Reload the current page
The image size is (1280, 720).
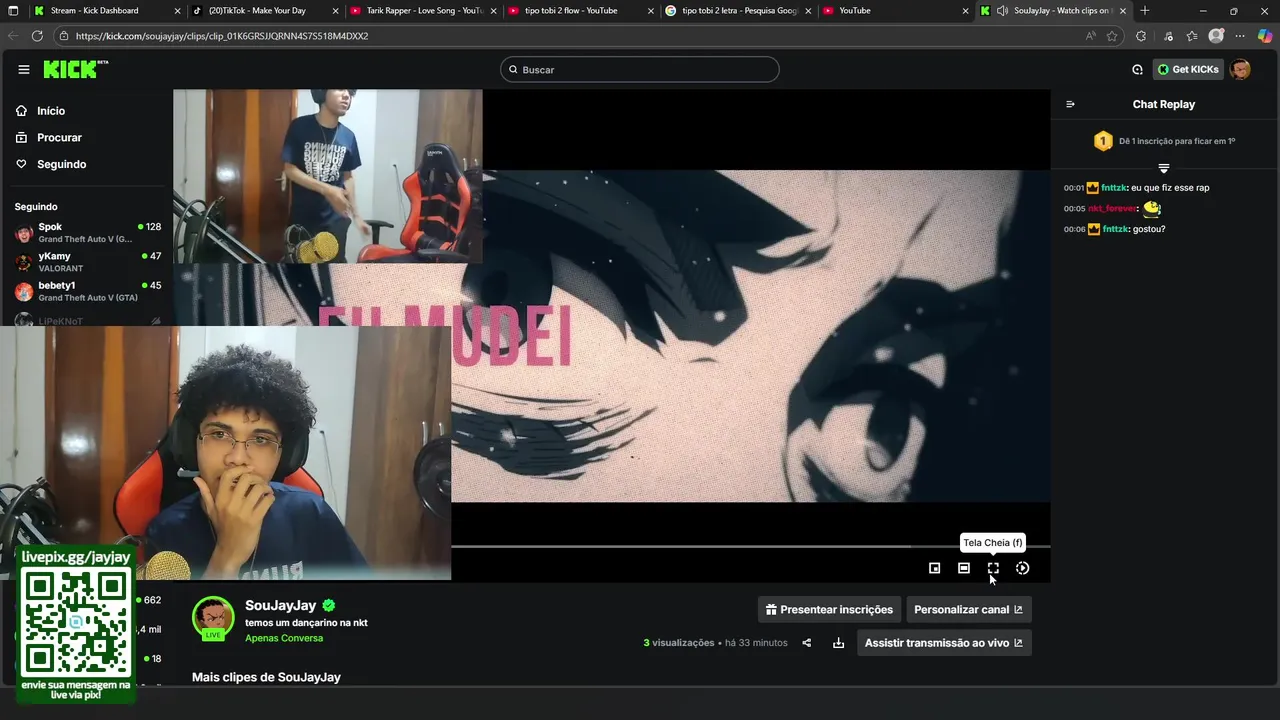(37, 36)
